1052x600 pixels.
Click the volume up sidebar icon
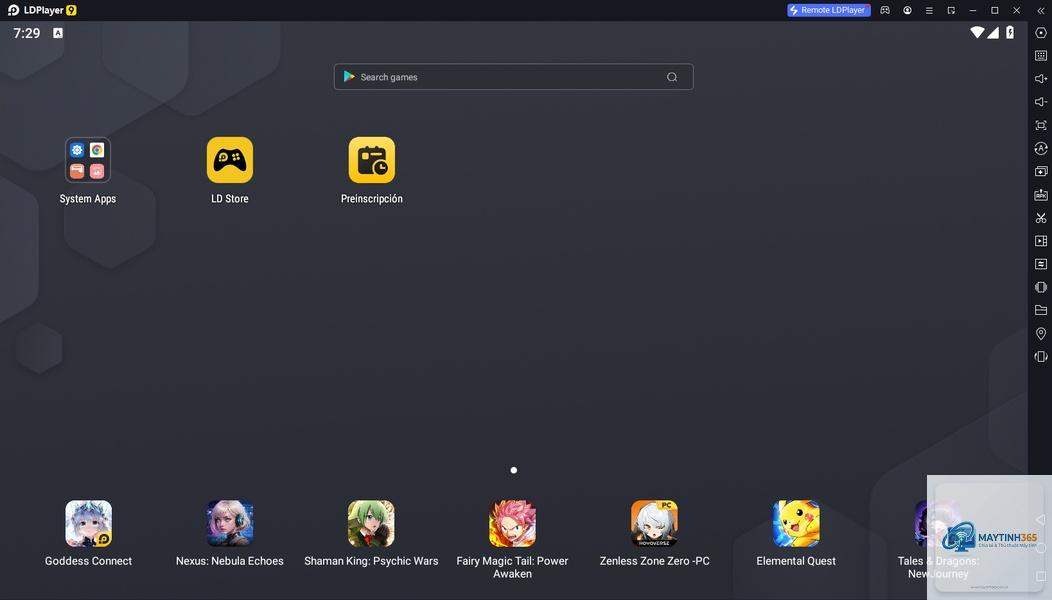pos(1041,79)
